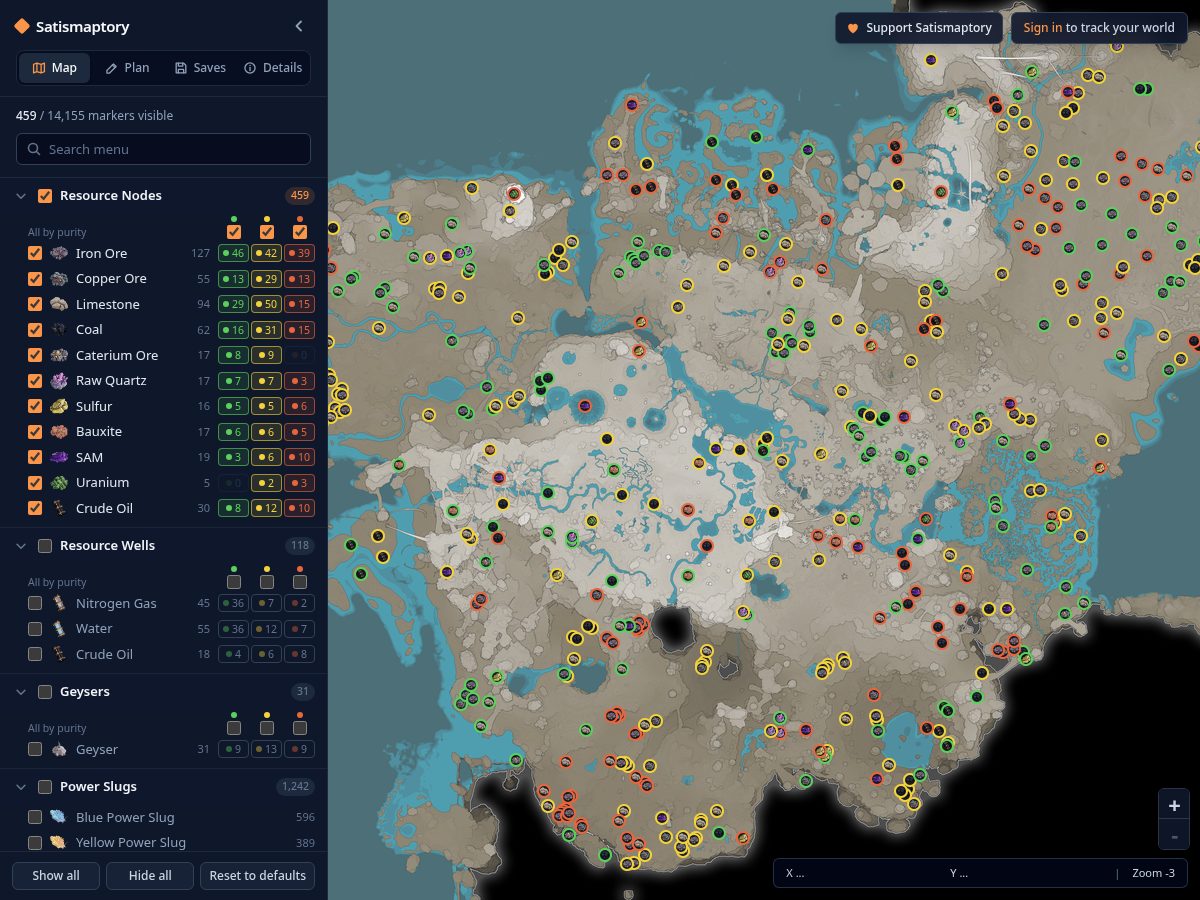Image resolution: width=1200 pixels, height=900 pixels.
Task: Uncheck the Iron Ore checkbox
Action: [x=35, y=253]
